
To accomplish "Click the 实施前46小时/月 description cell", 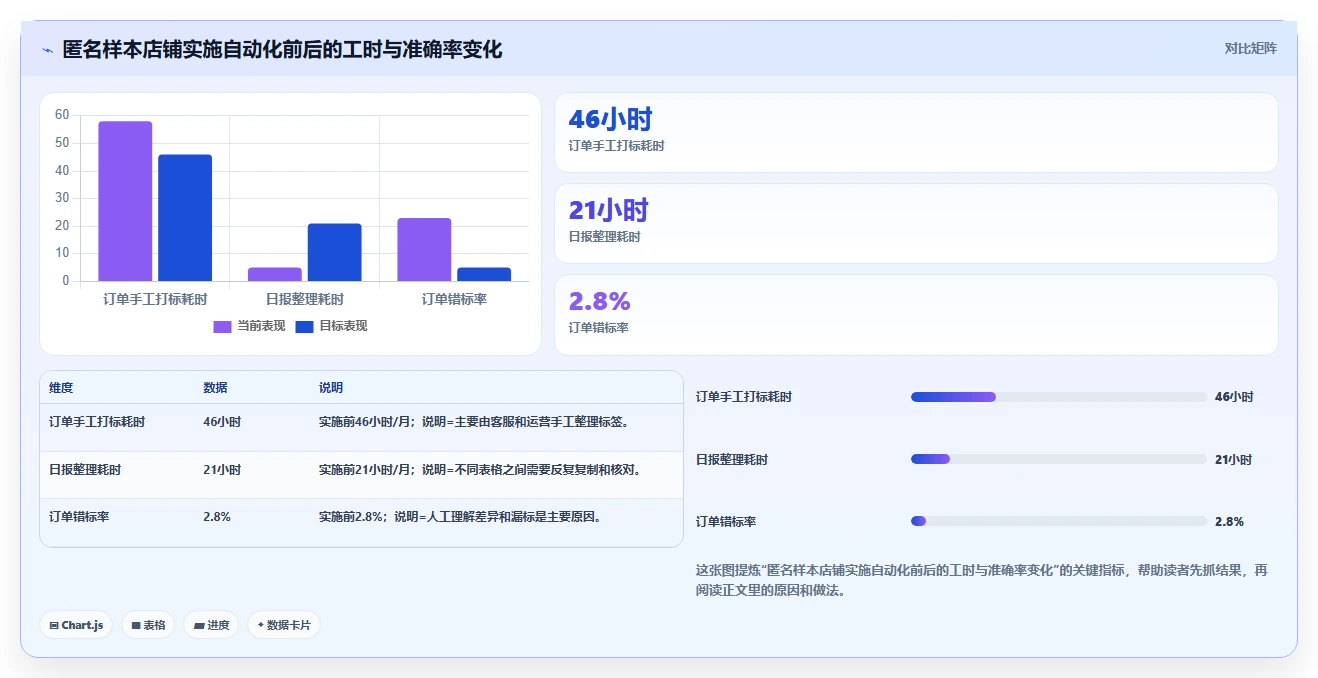I will point(475,422).
